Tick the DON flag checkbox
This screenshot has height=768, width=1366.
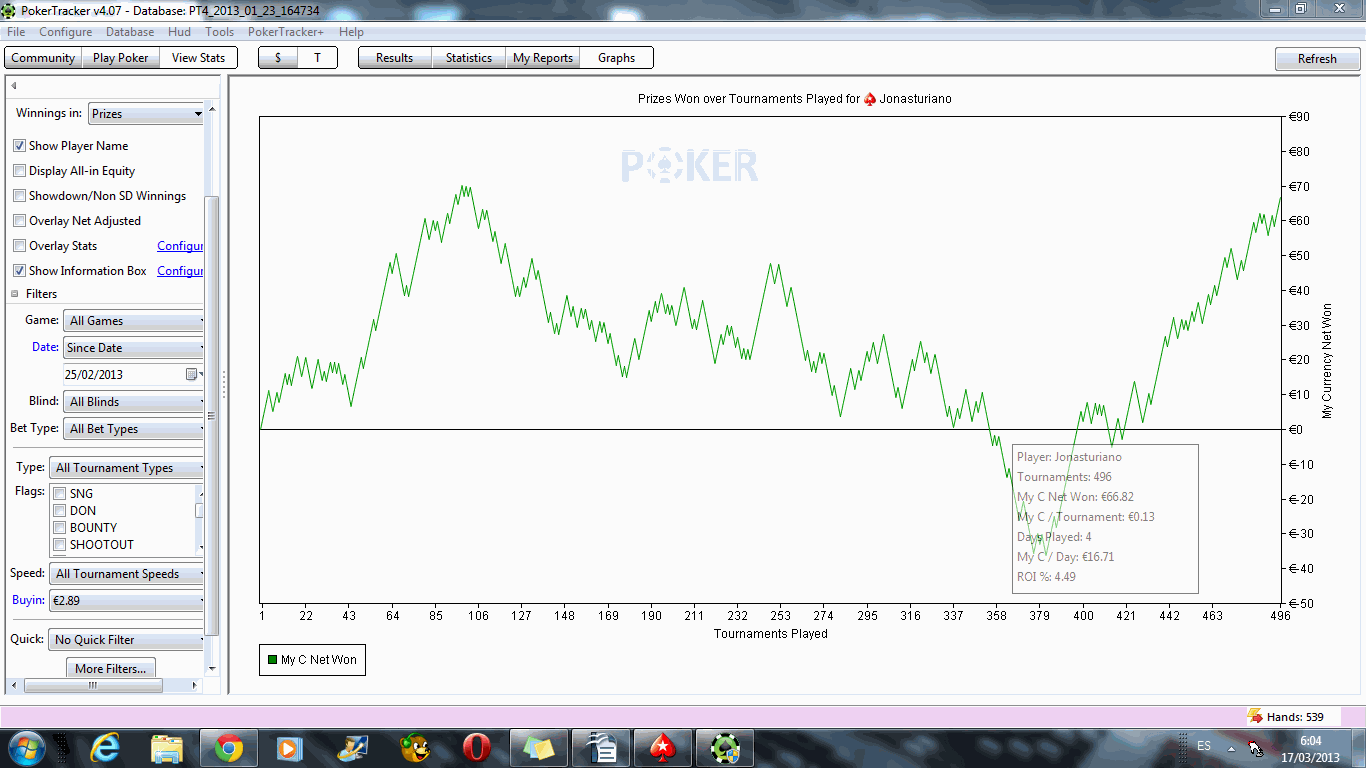pyautogui.click(x=60, y=511)
